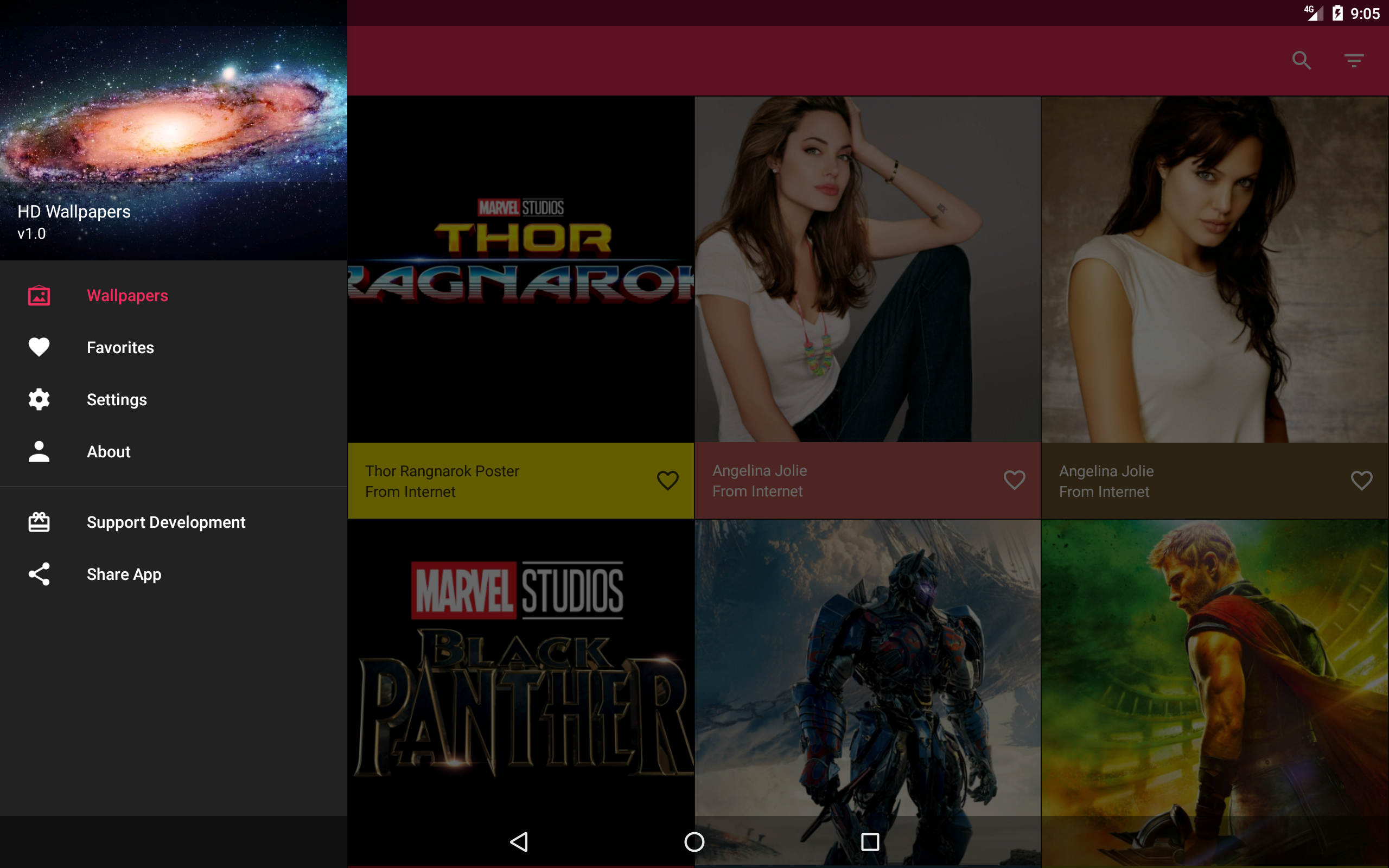1389x868 pixels.
Task: Check the 4G signal indicator in the status bar
Action: pos(1313,12)
